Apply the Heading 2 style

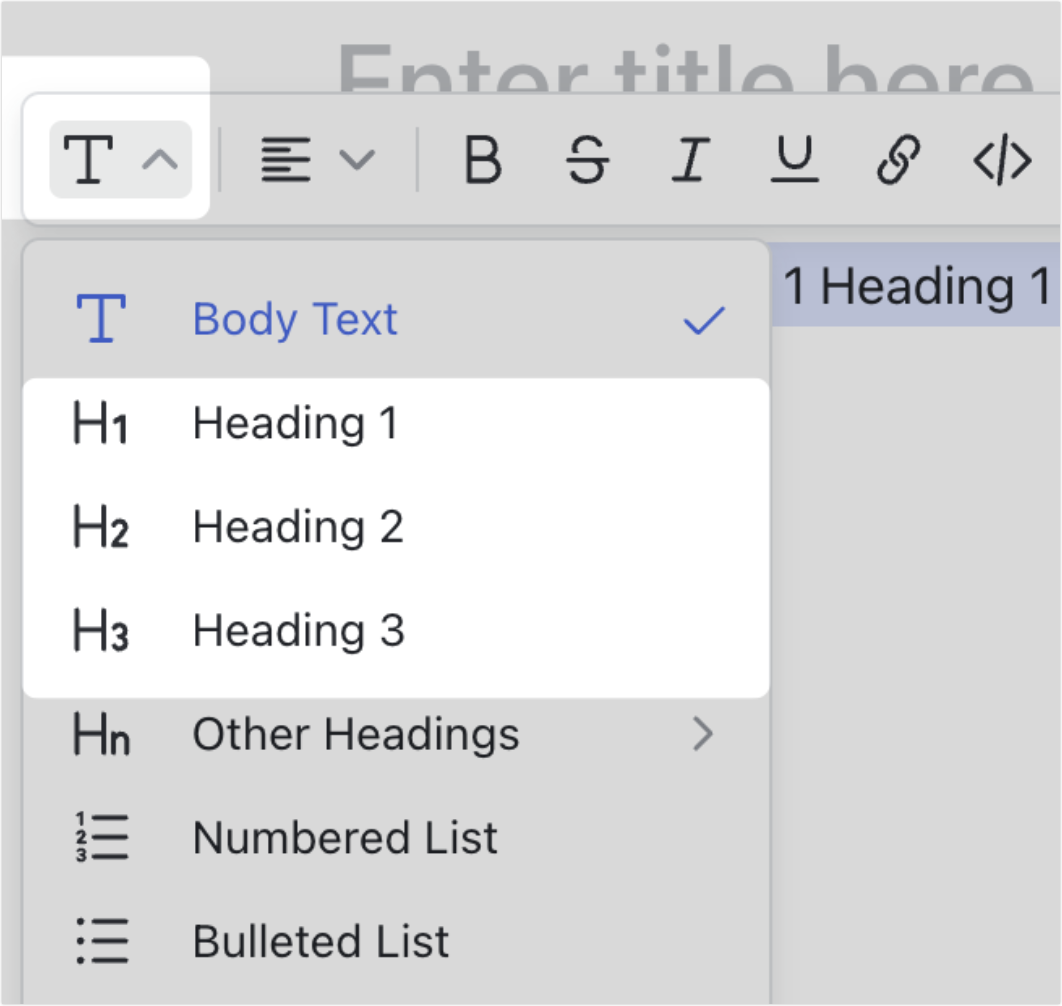[x=296, y=527]
